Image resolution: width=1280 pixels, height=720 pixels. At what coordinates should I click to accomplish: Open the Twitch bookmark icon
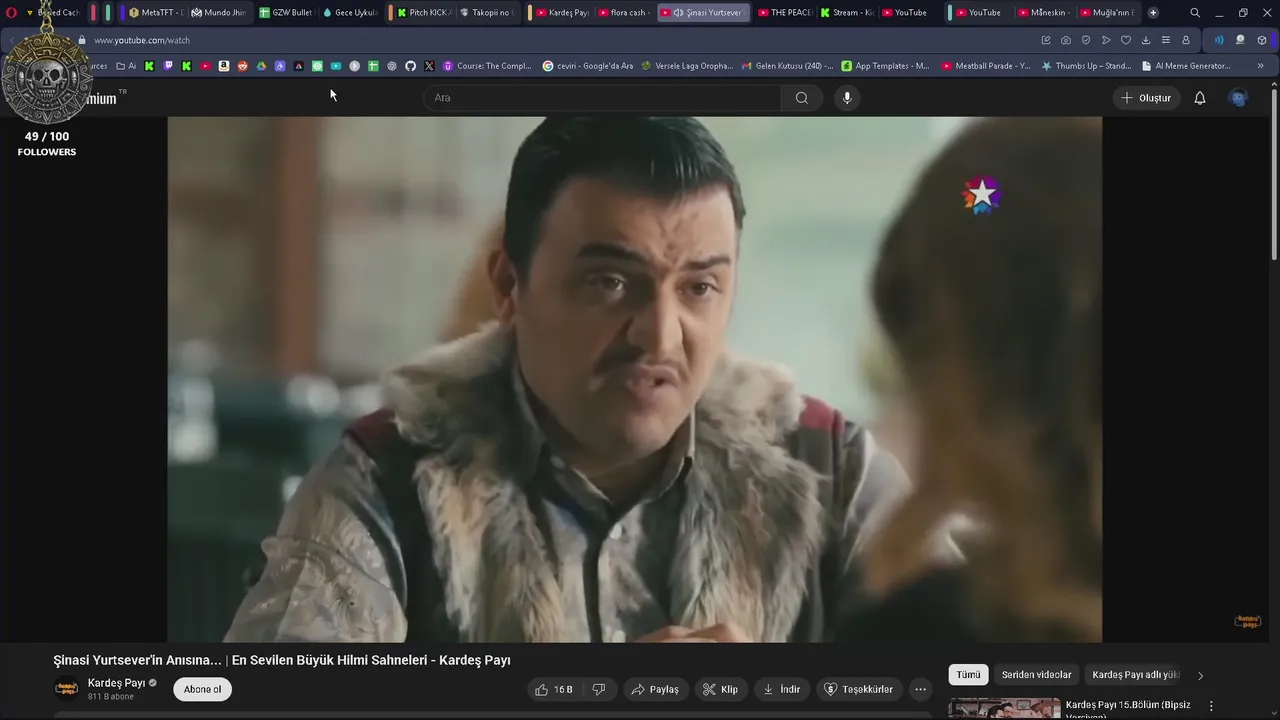pos(168,66)
